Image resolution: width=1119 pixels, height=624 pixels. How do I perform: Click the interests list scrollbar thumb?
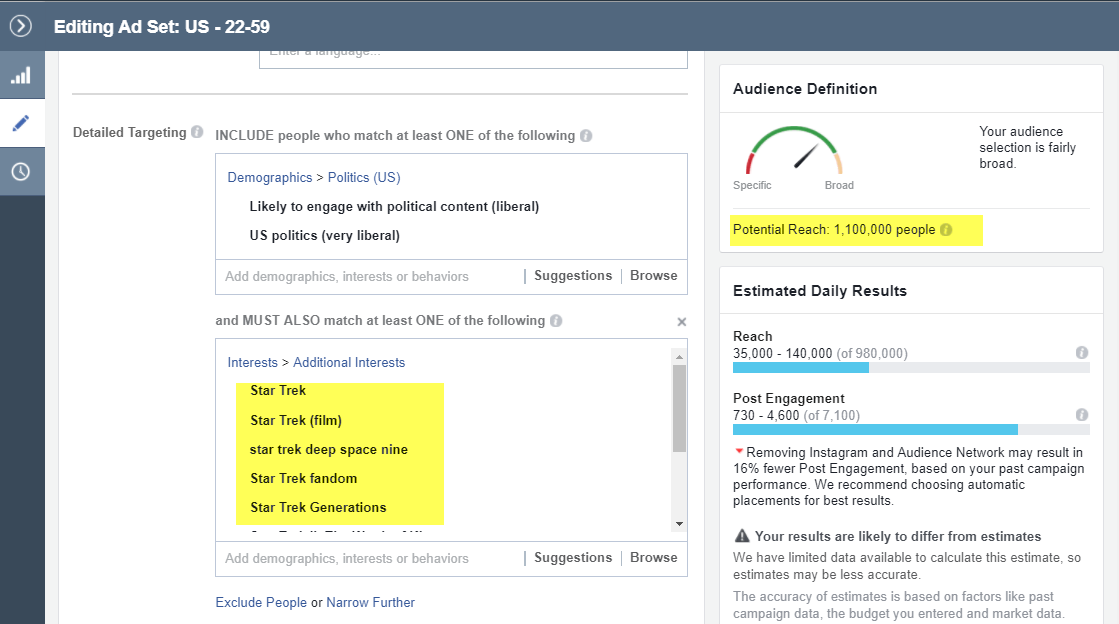coord(679,408)
